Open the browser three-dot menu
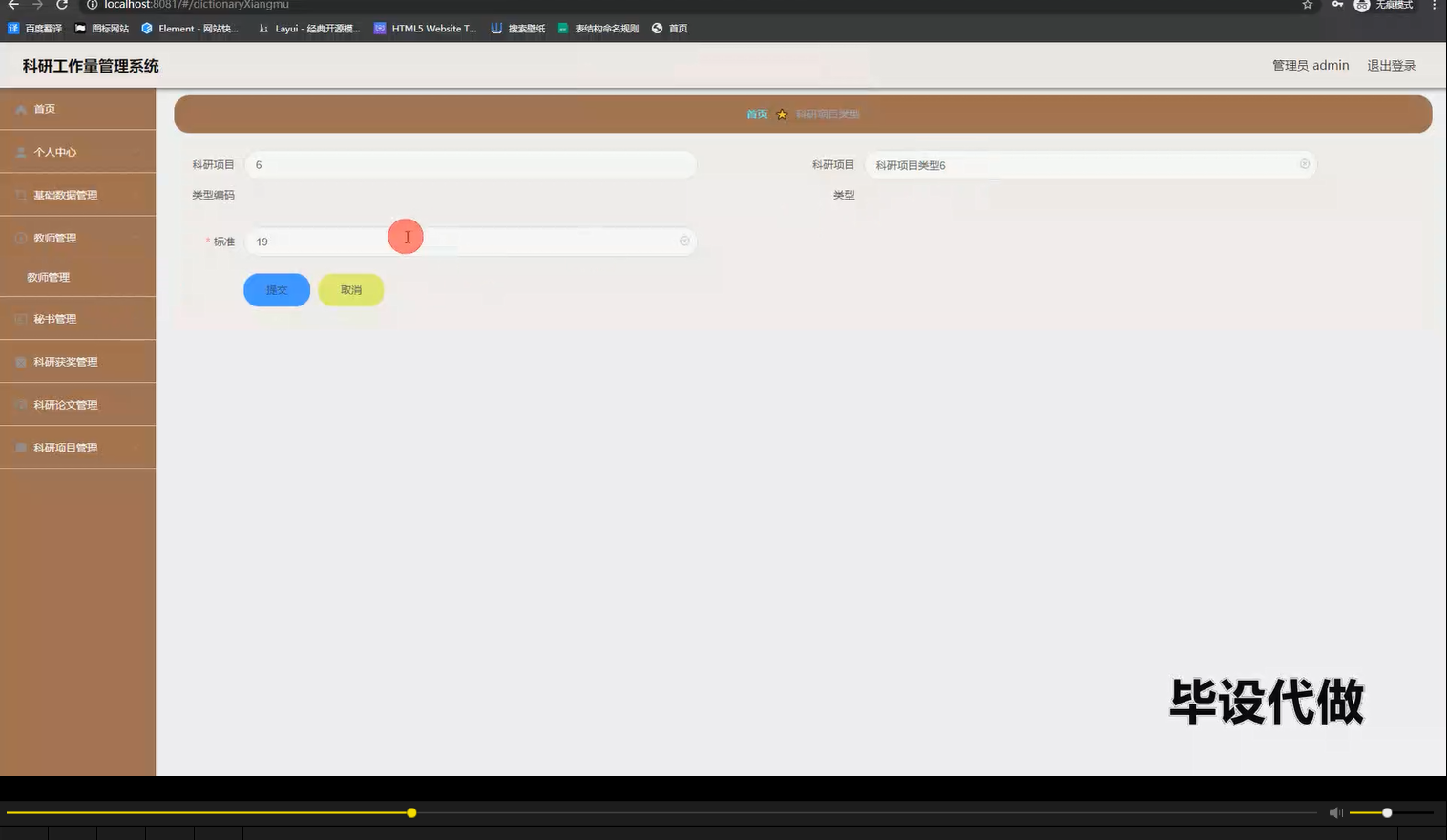 (x=1434, y=5)
